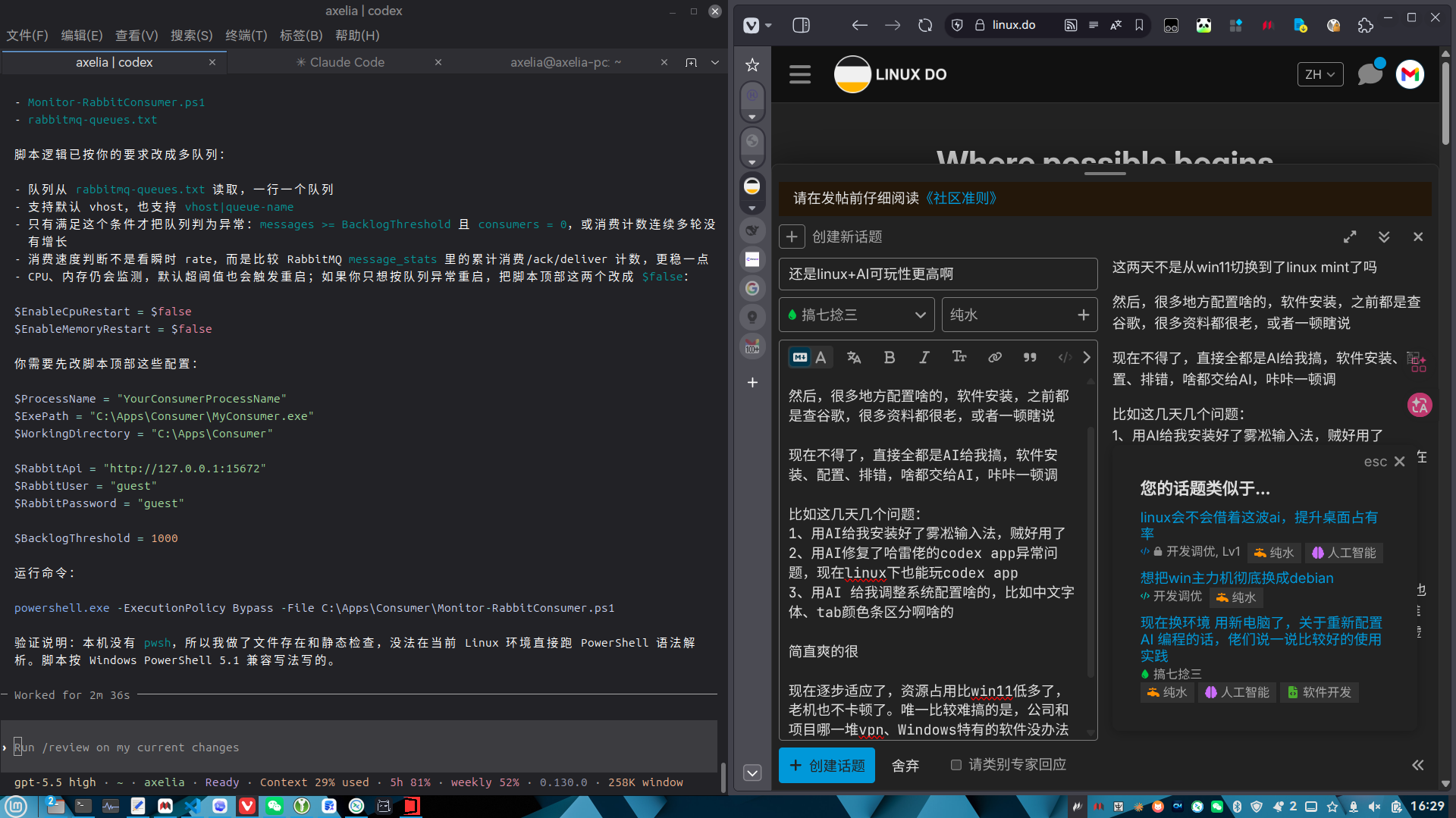Check the 请类别专家回应 checkbox
Viewport: 1456px width, 818px height.
click(x=956, y=765)
